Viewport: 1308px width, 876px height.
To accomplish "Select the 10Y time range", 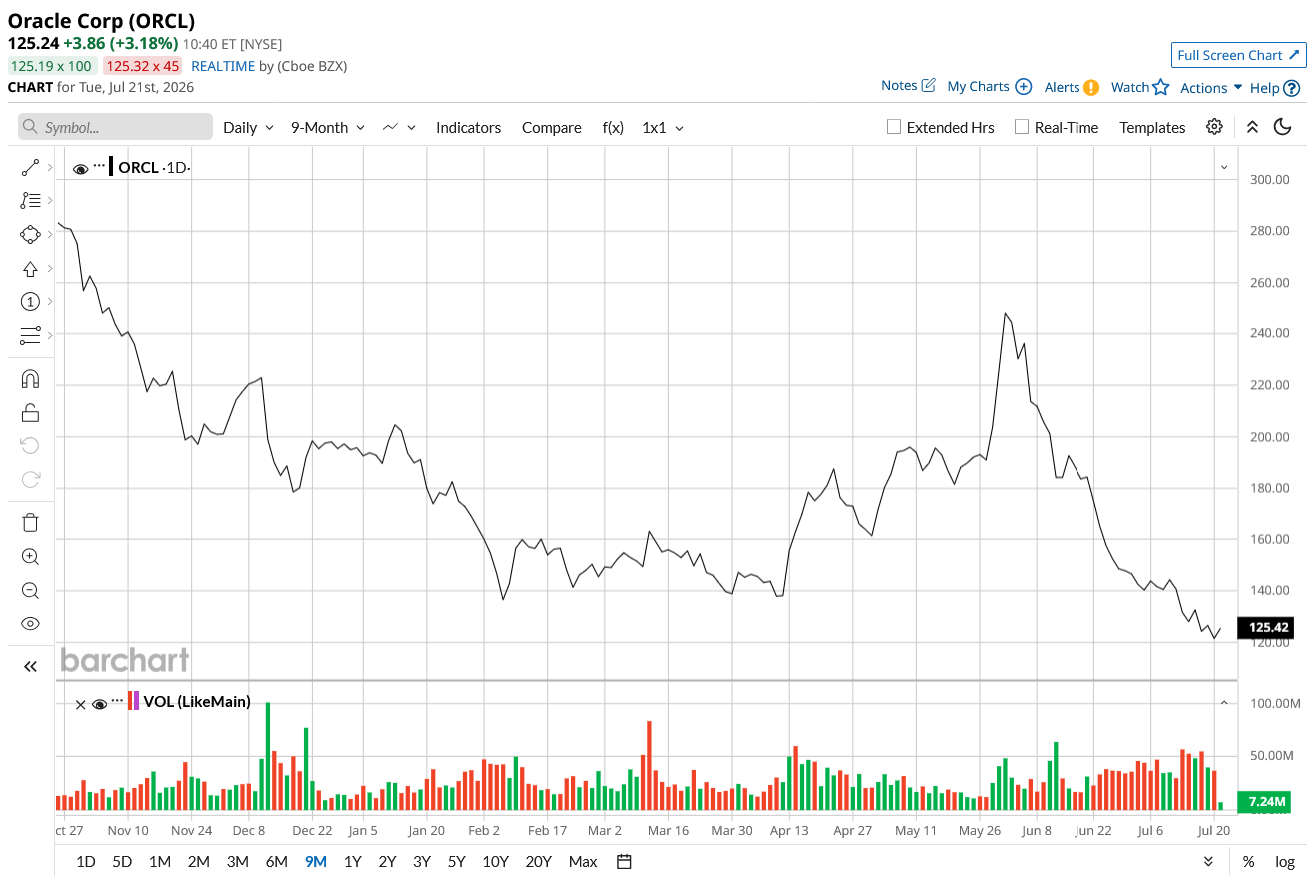I will 495,861.
